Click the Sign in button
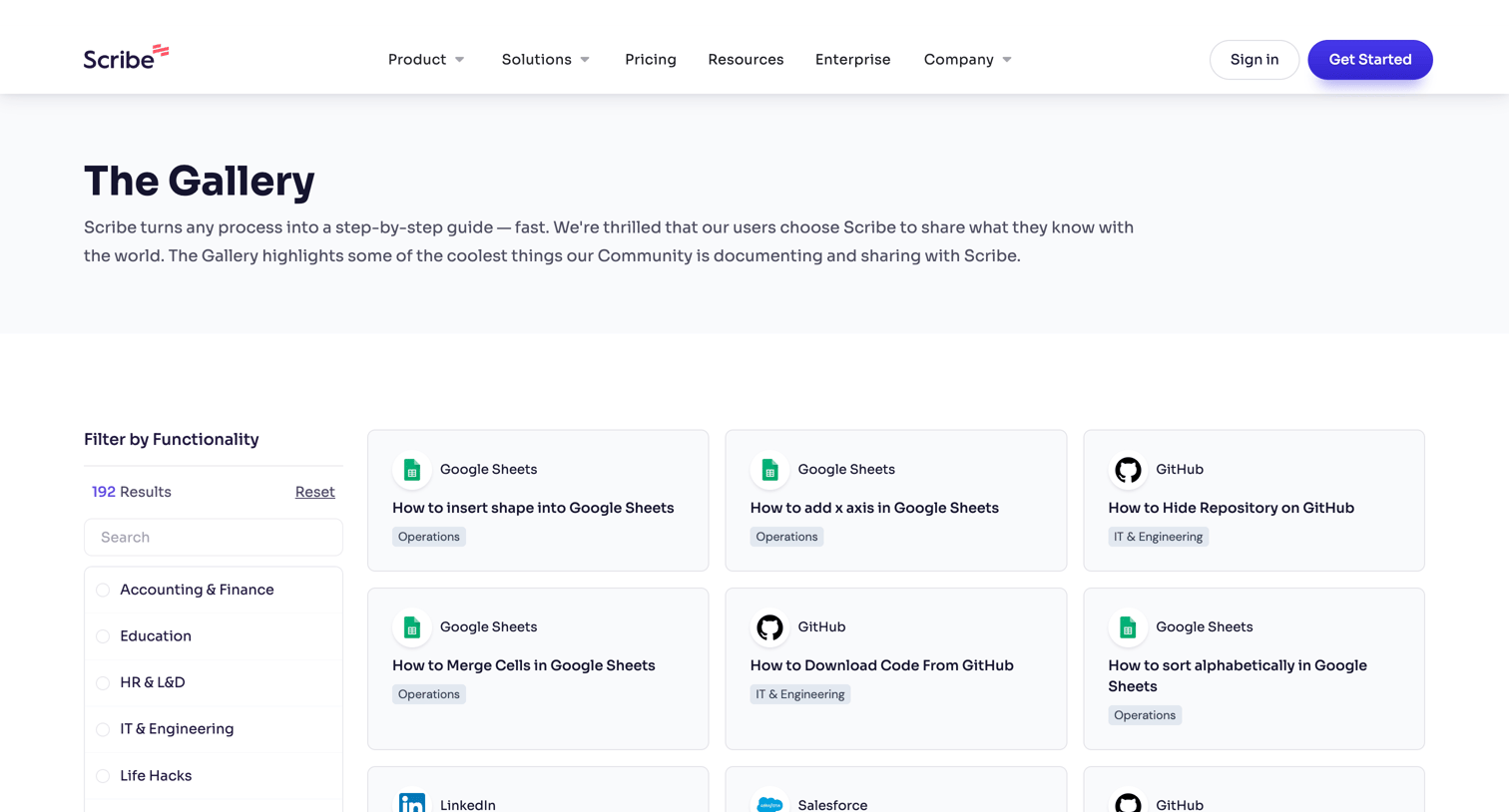This screenshot has width=1509, height=812. [x=1255, y=60]
